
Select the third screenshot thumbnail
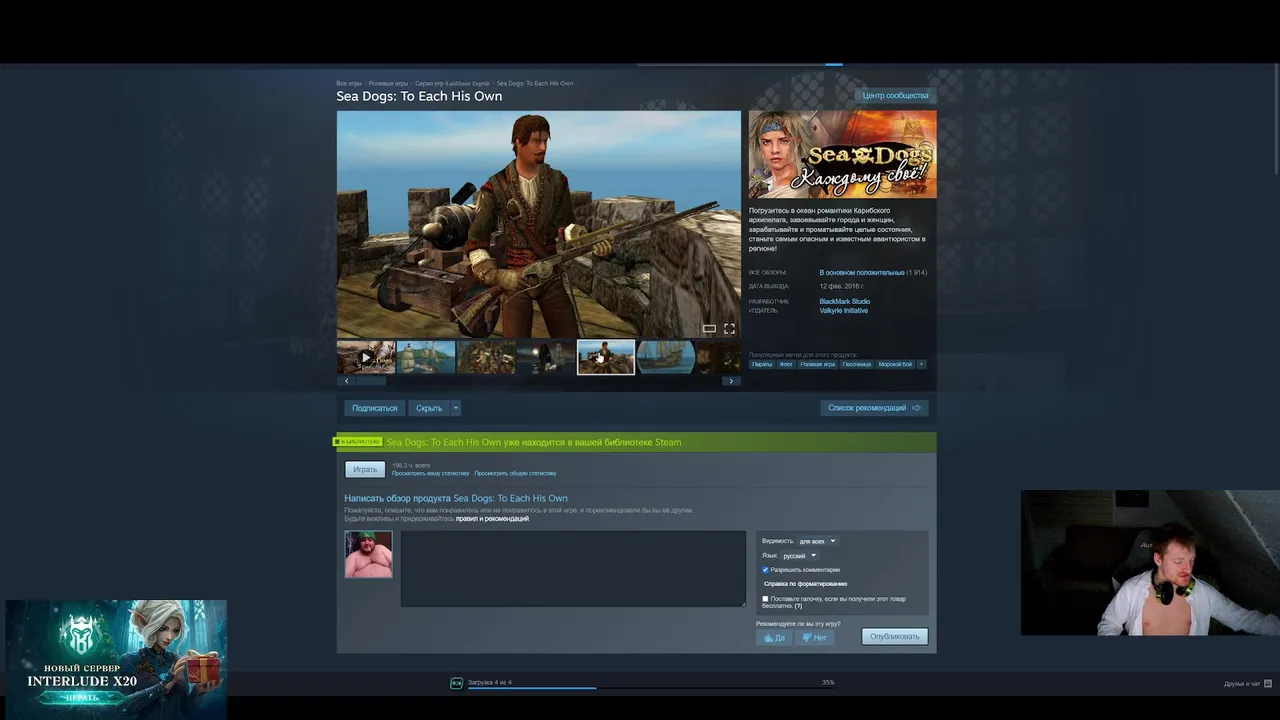pyautogui.click(x=486, y=357)
